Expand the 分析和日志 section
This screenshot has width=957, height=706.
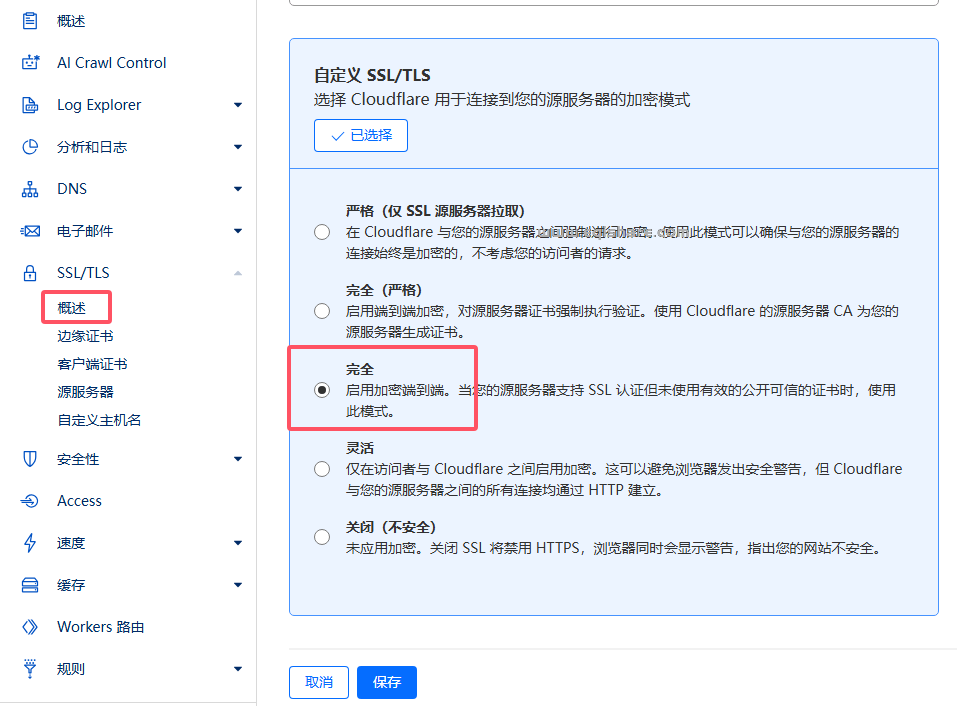click(x=237, y=146)
